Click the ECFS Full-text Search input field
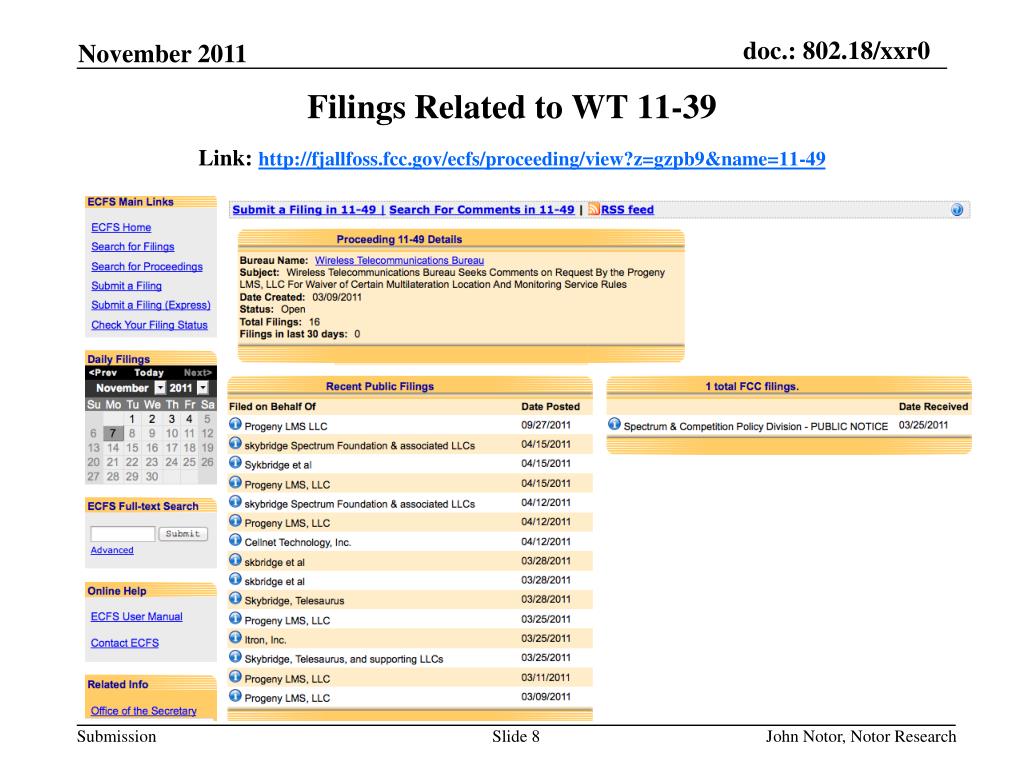1024x768 pixels. click(123, 534)
